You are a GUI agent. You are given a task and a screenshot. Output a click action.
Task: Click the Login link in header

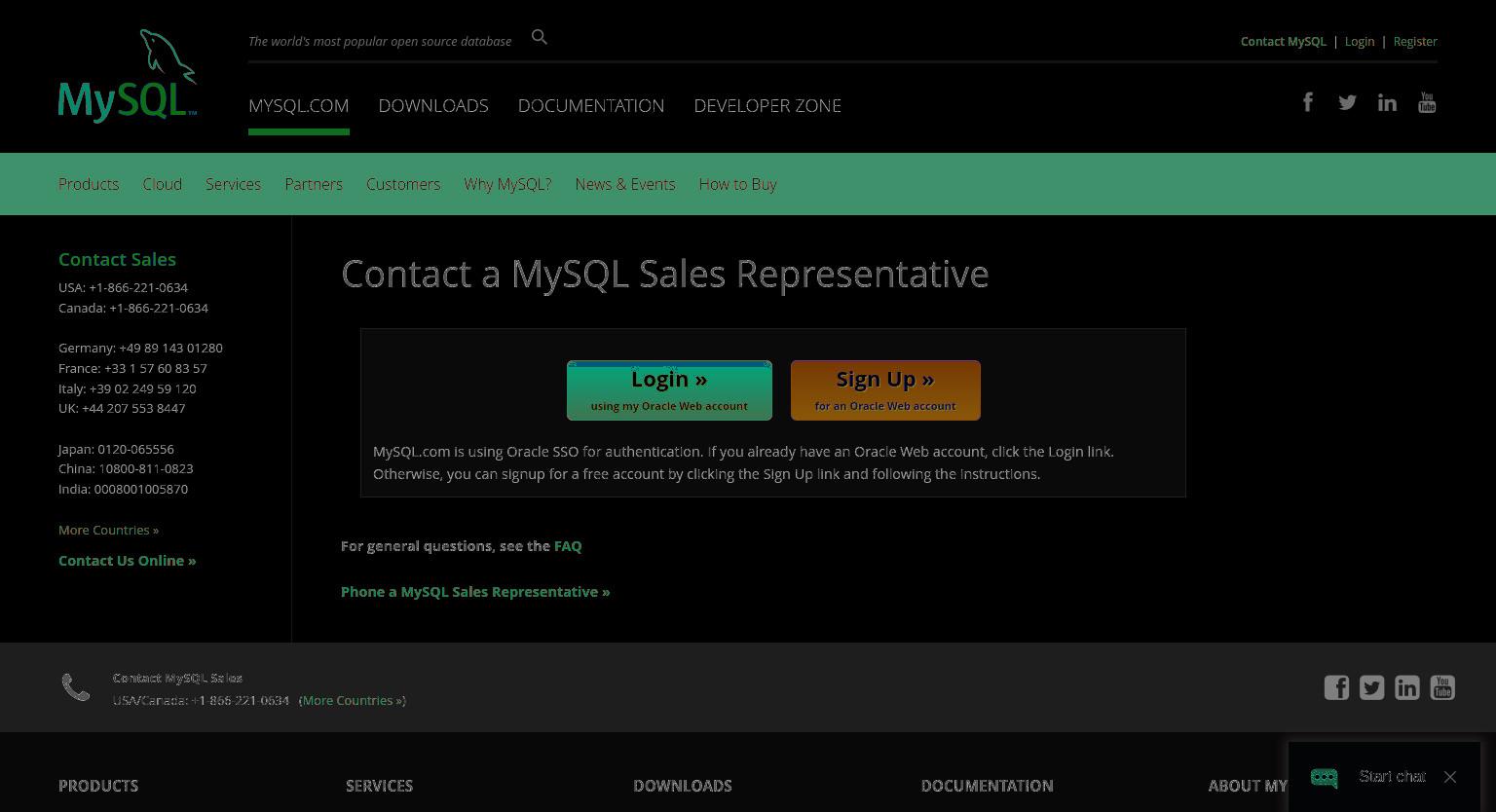pyautogui.click(x=1360, y=41)
